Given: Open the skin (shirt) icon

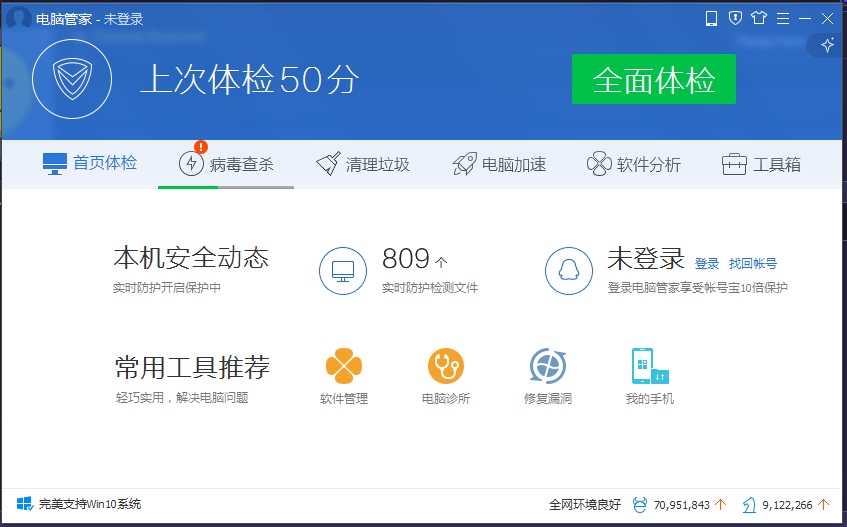Looking at the screenshot, I should (759, 18).
